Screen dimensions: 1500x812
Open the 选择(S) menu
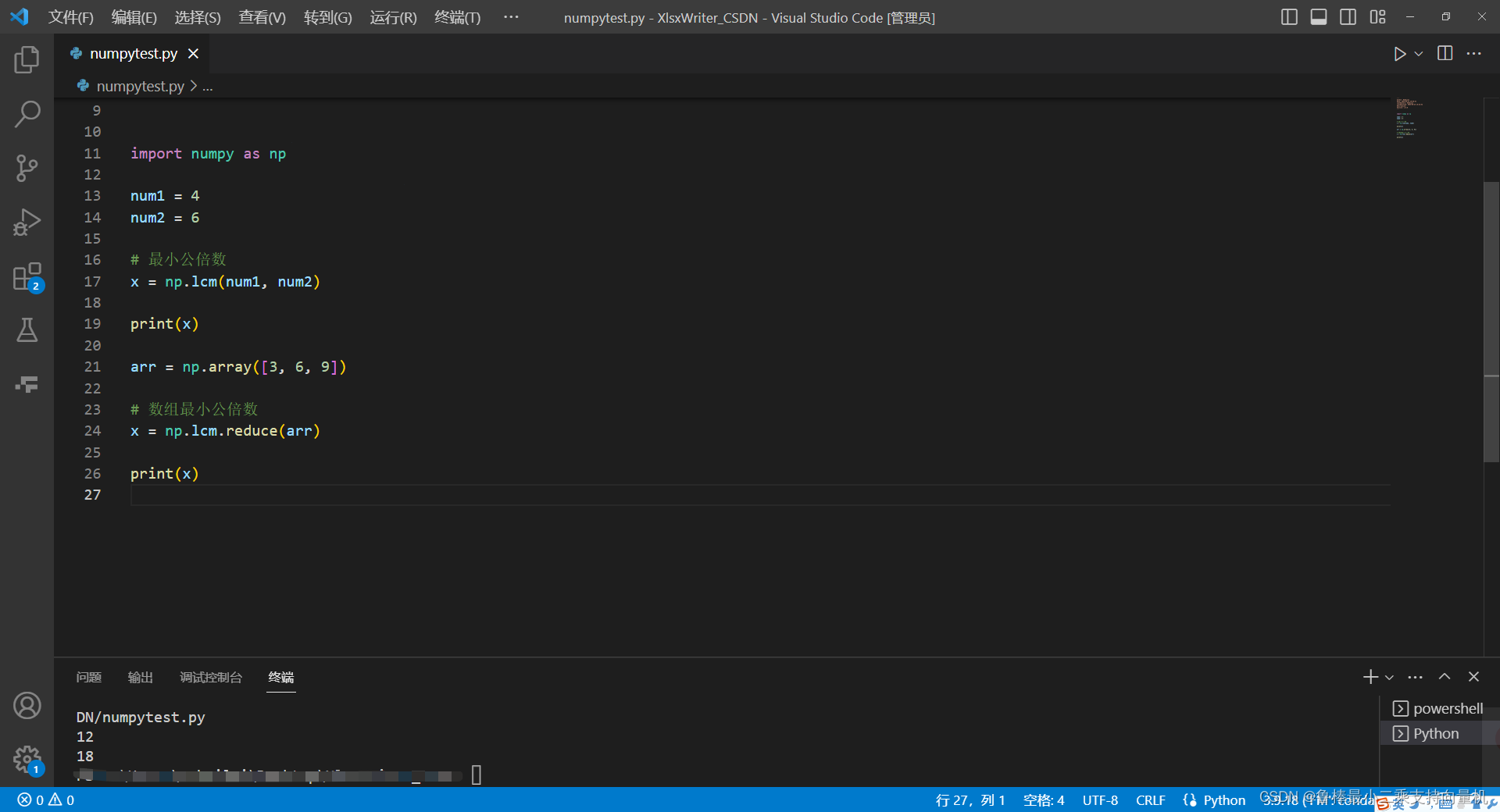point(198,17)
